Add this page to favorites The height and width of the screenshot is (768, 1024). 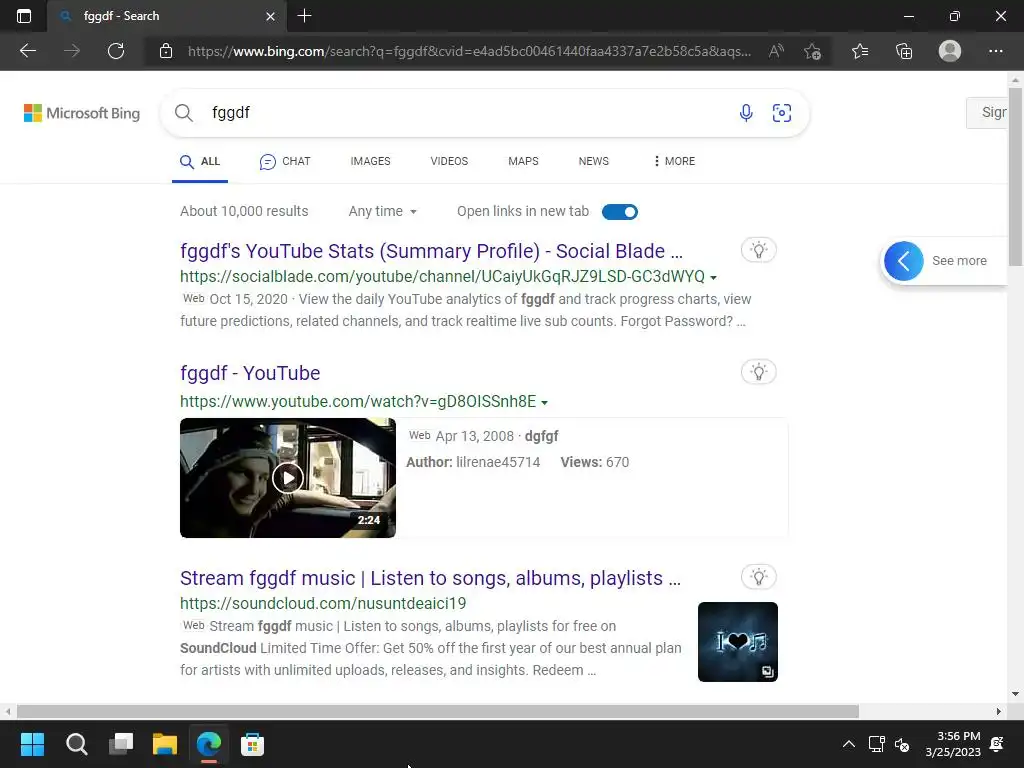[x=812, y=51]
